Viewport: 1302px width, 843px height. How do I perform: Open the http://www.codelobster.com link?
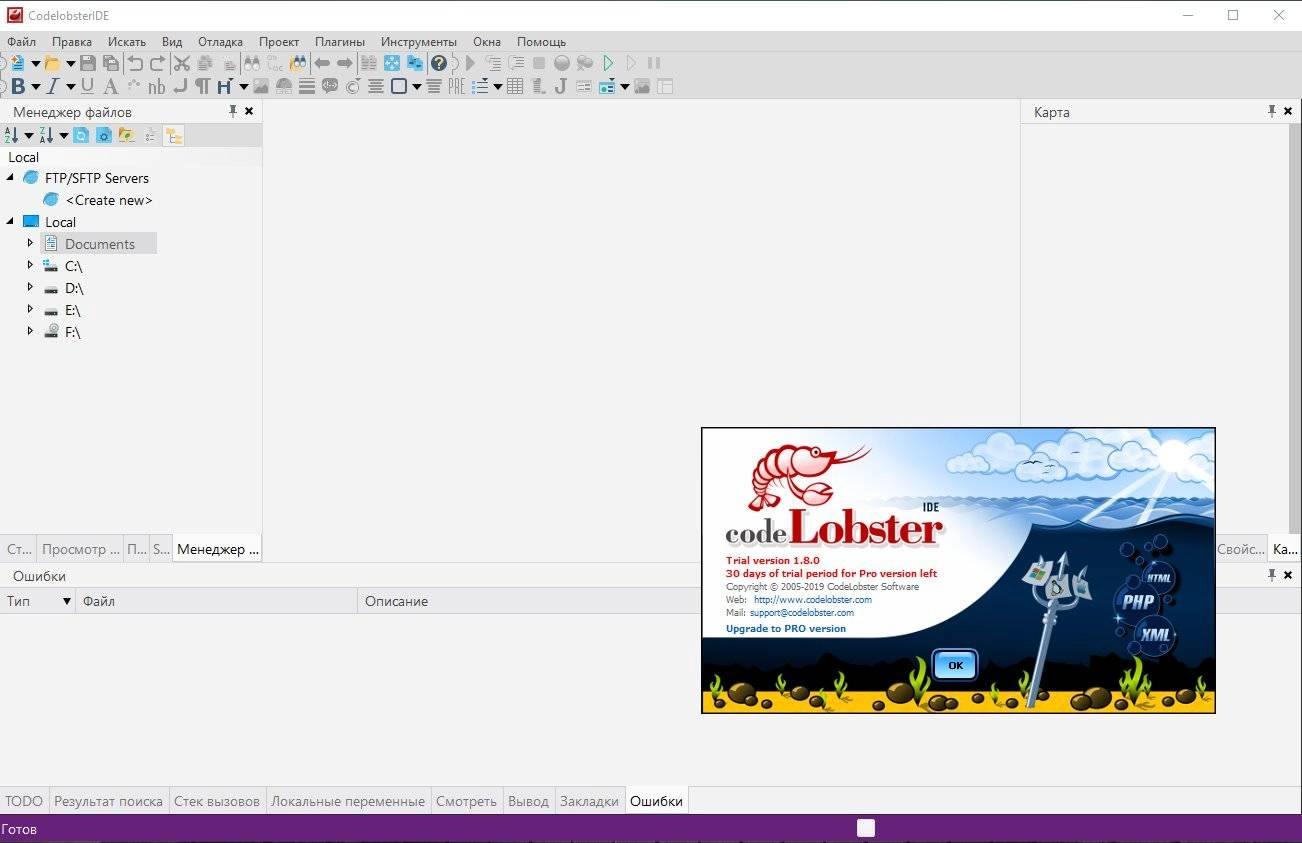tap(813, 600)
